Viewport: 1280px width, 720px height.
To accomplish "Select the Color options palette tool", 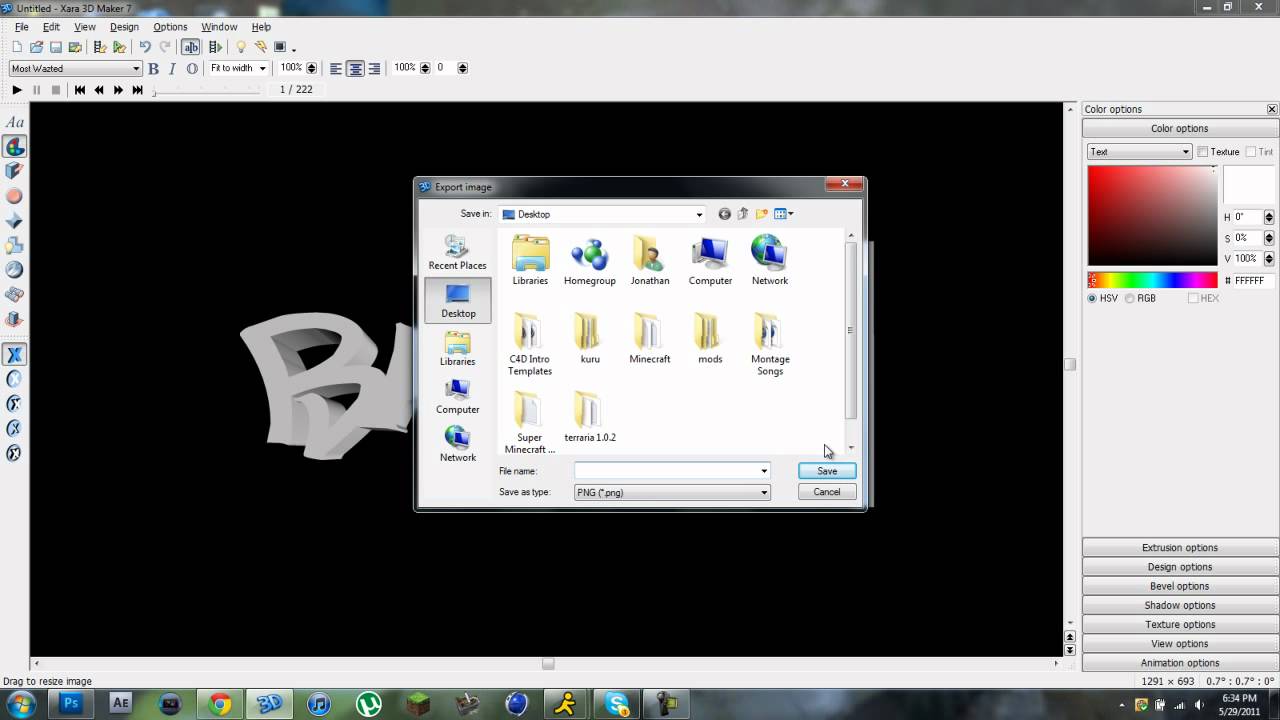I will coord(14,147).
